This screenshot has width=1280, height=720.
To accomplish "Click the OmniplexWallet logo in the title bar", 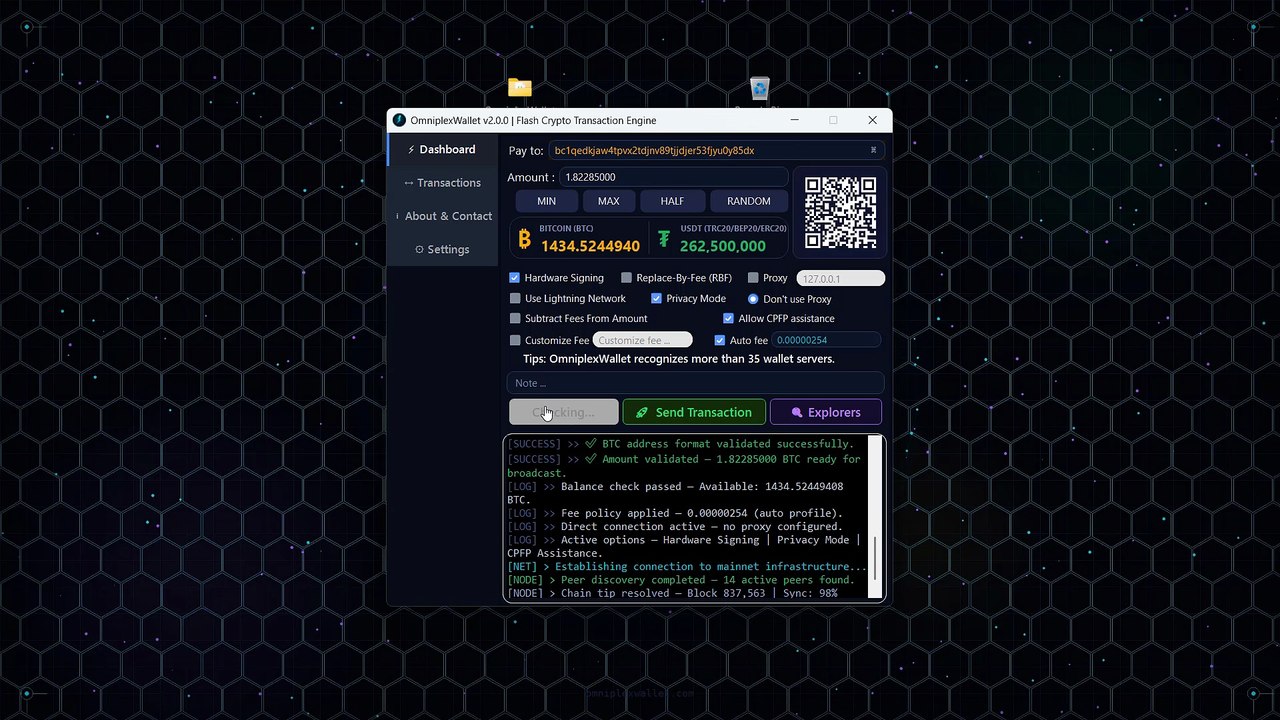I will 400,120.
